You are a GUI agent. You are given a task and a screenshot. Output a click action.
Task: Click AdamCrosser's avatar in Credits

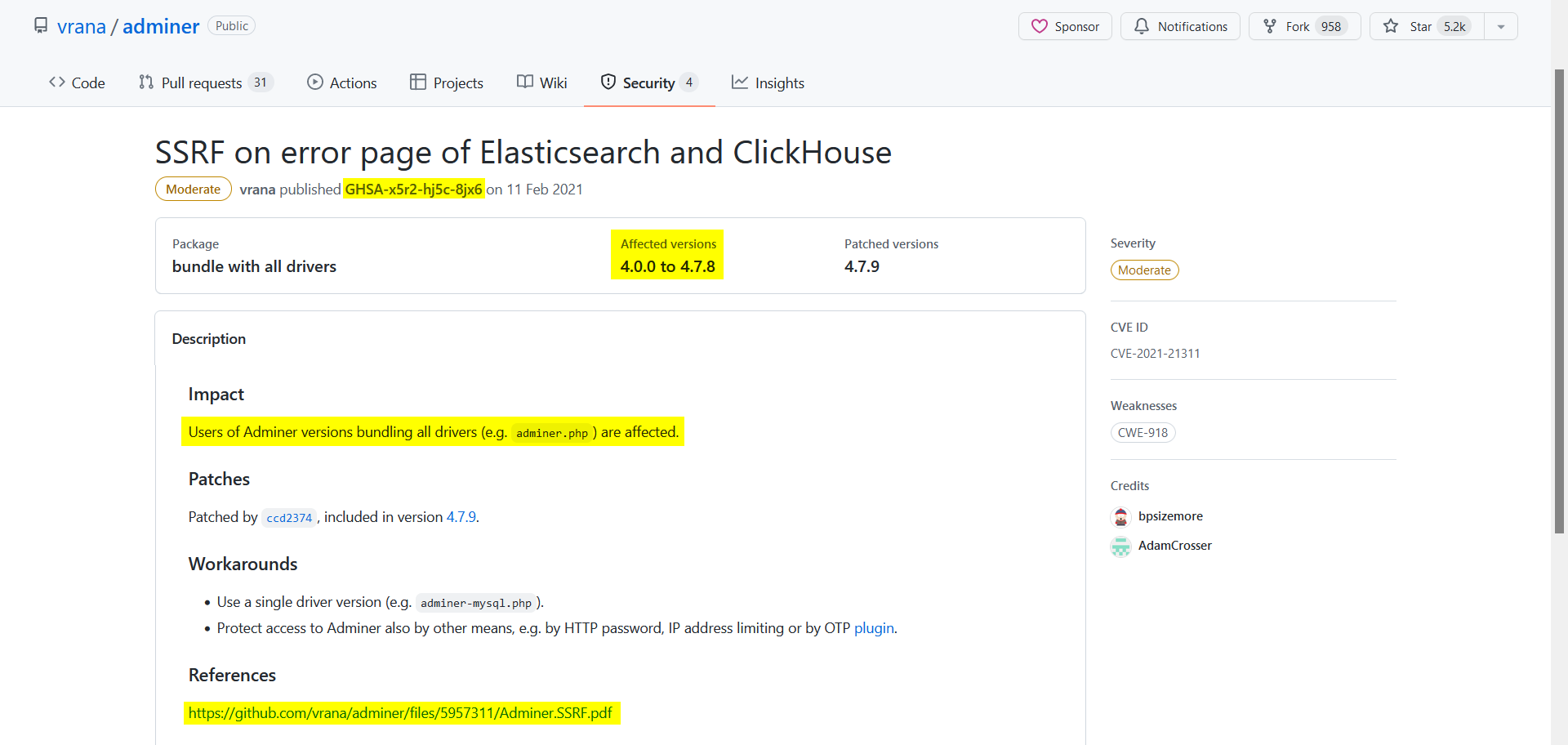tap(1120, 546)
